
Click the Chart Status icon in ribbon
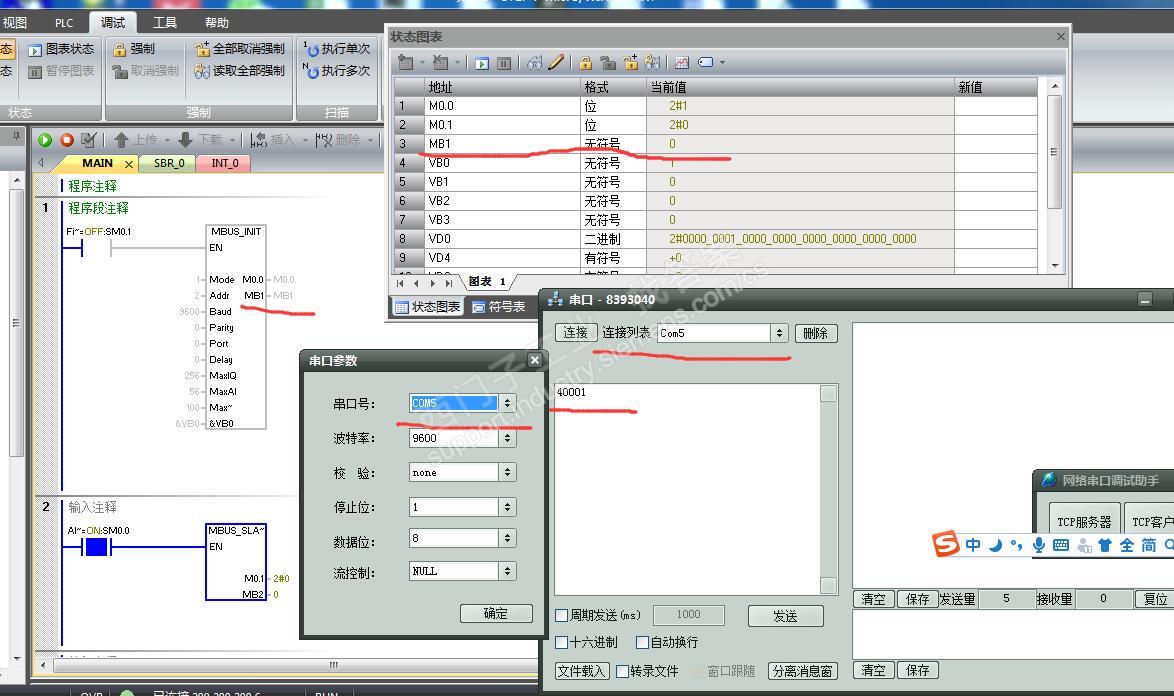[x=35, y=50]
